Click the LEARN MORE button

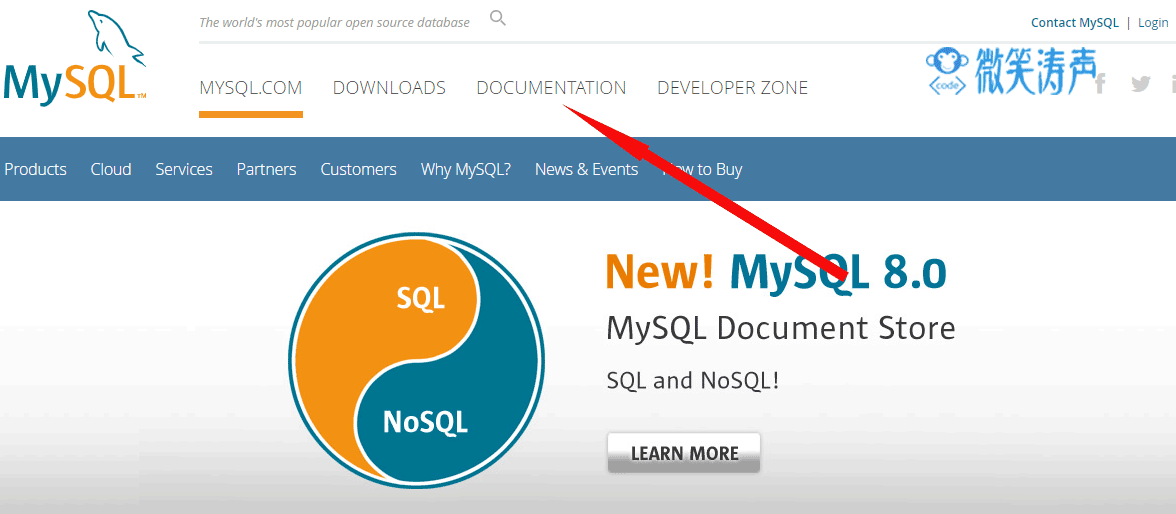point(684,453)
